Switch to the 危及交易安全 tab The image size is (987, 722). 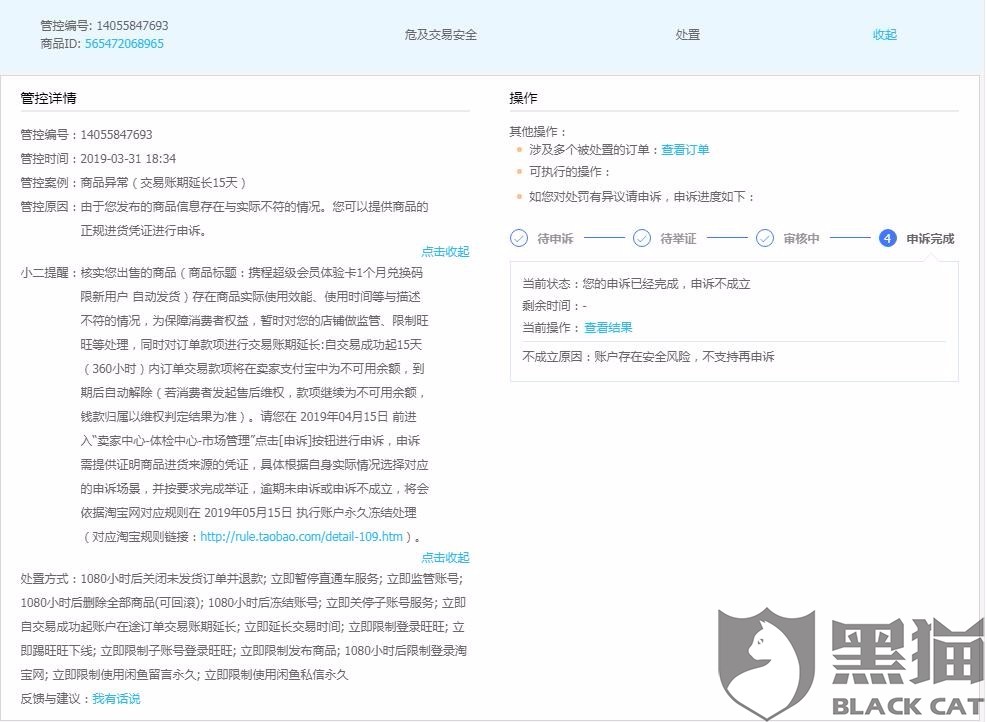pos(438,34)
